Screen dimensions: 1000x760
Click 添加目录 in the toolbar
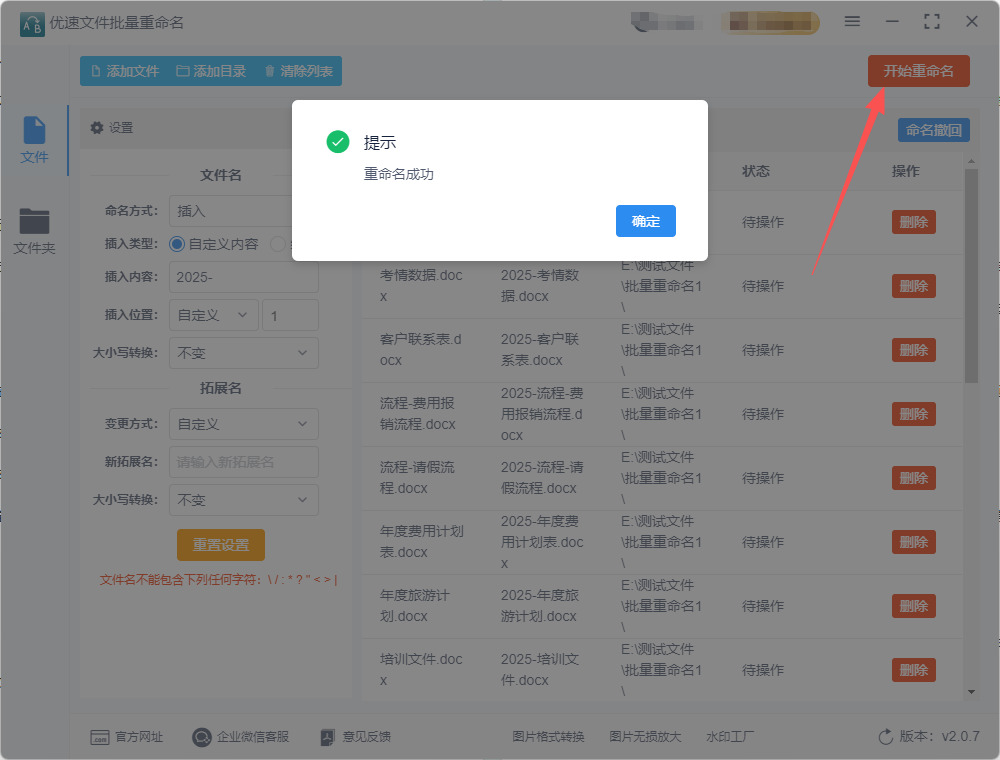(211, 71)
